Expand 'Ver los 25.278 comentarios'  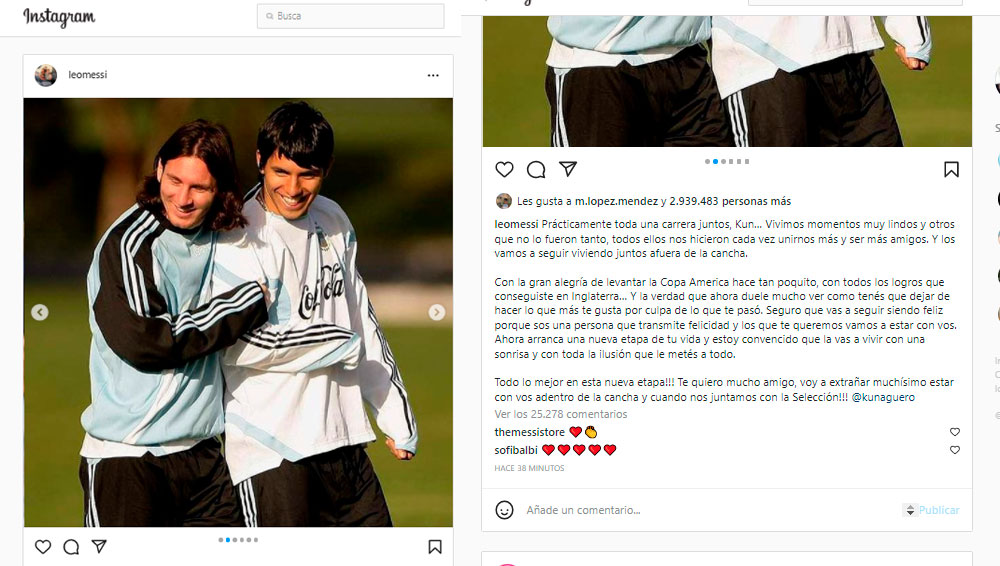pyautogui.click(x=561, y=414)
